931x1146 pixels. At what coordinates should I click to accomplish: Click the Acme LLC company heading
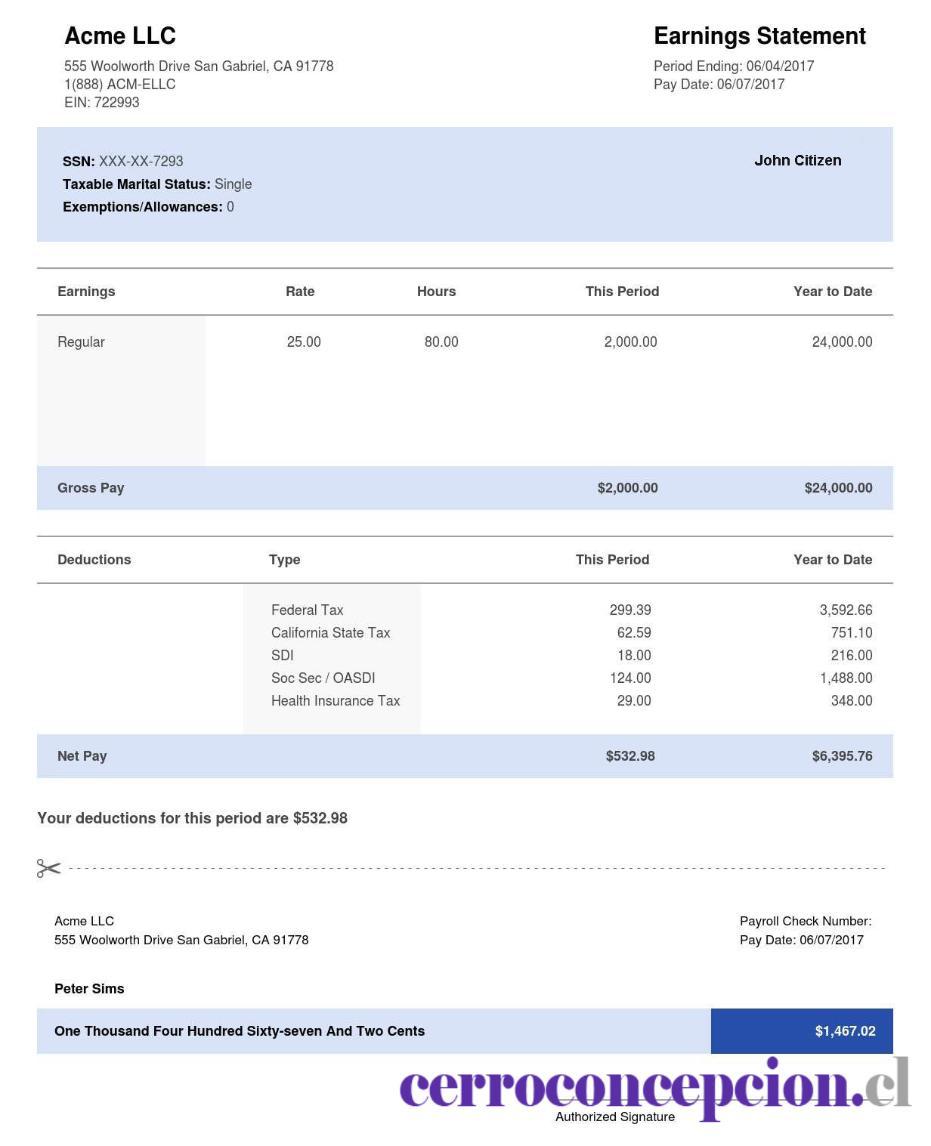coord(120,36)
